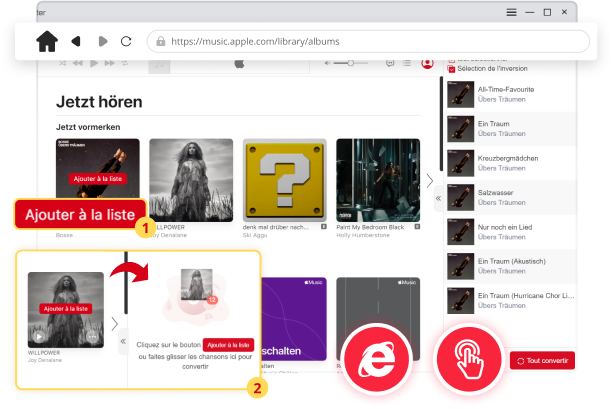613x409 pixels.
Task: Go to the Home page icon
Action: point(47,41)
